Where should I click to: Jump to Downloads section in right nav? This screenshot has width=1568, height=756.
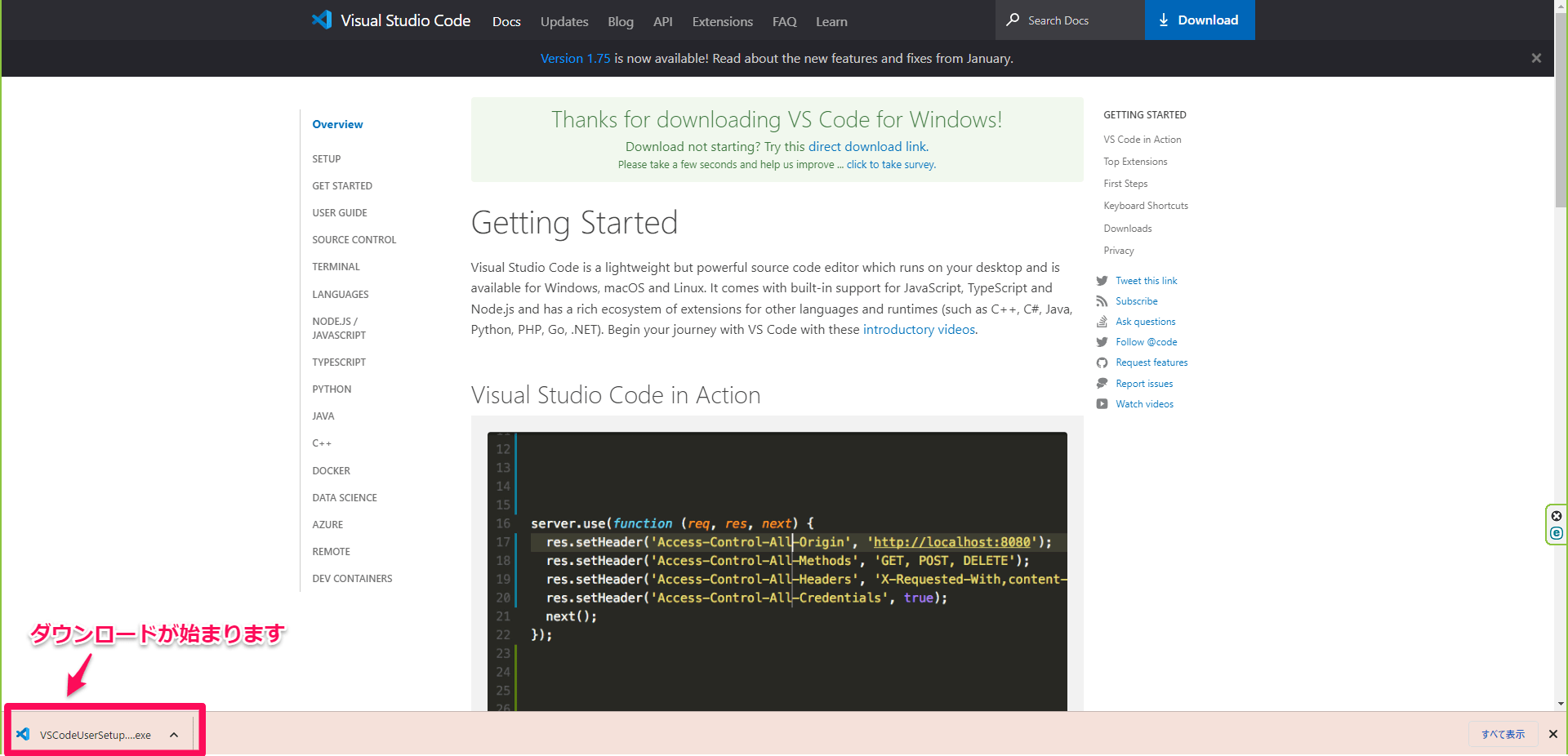point(1128,229)
